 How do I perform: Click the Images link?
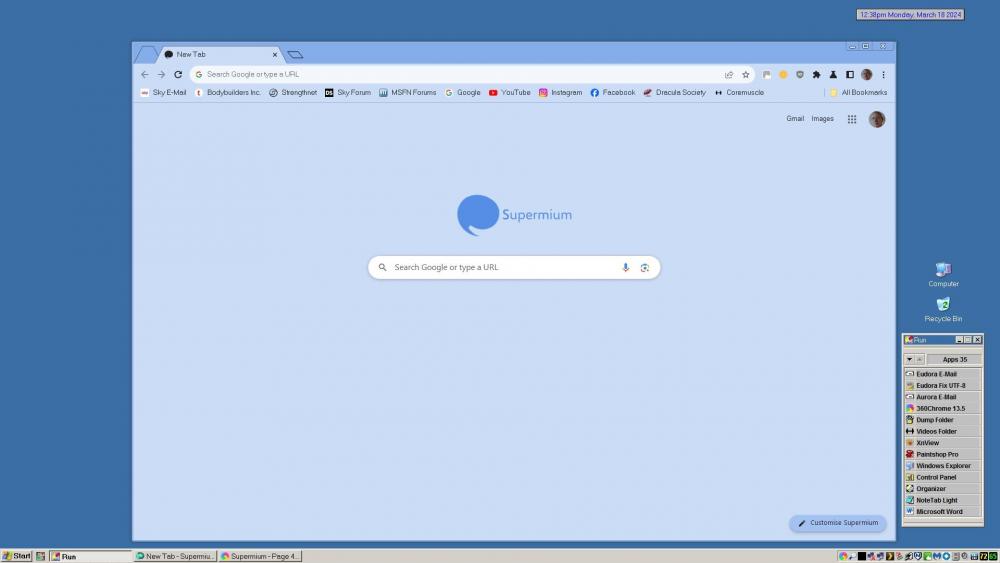tap(822, 119)
